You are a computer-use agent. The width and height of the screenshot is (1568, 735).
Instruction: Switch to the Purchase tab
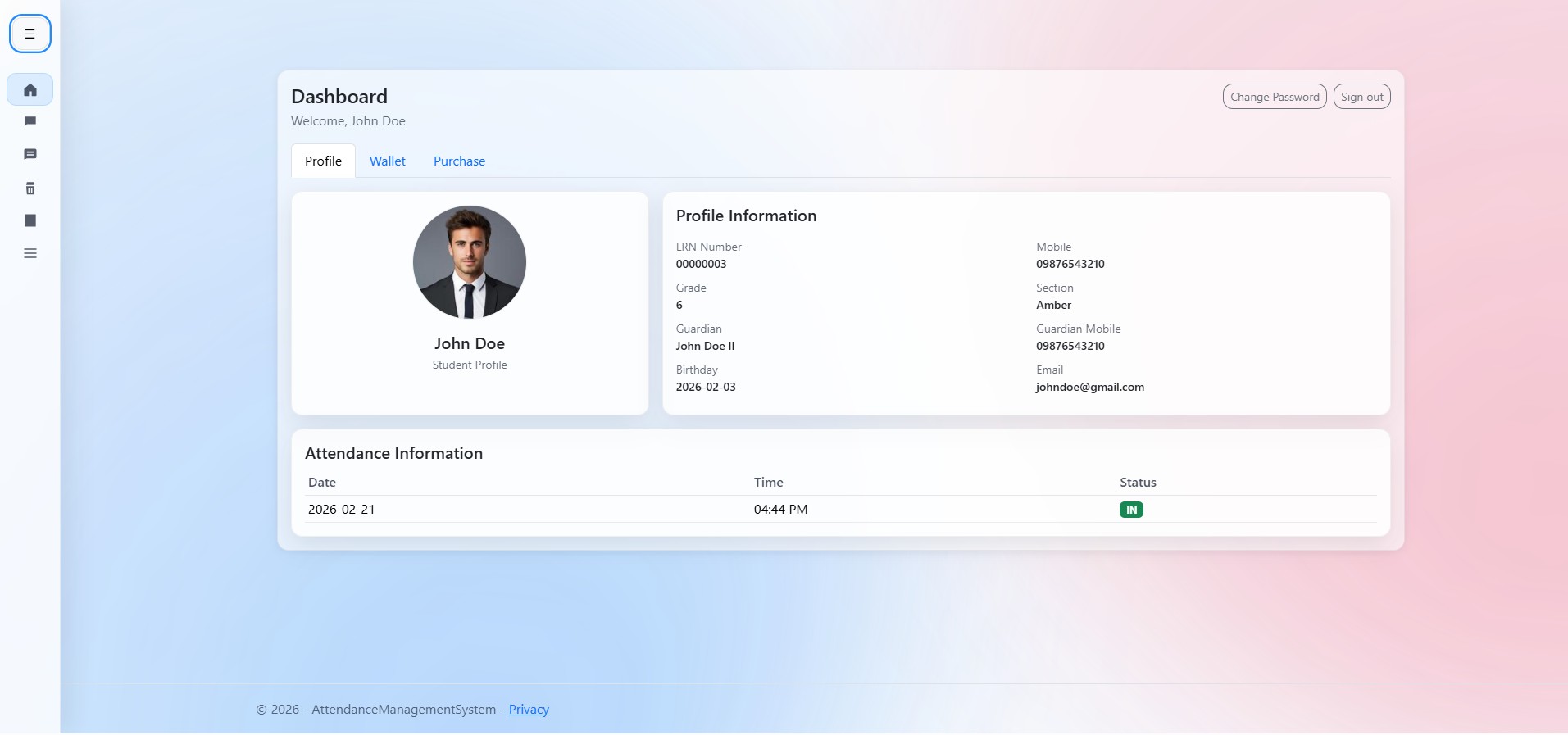459,161
